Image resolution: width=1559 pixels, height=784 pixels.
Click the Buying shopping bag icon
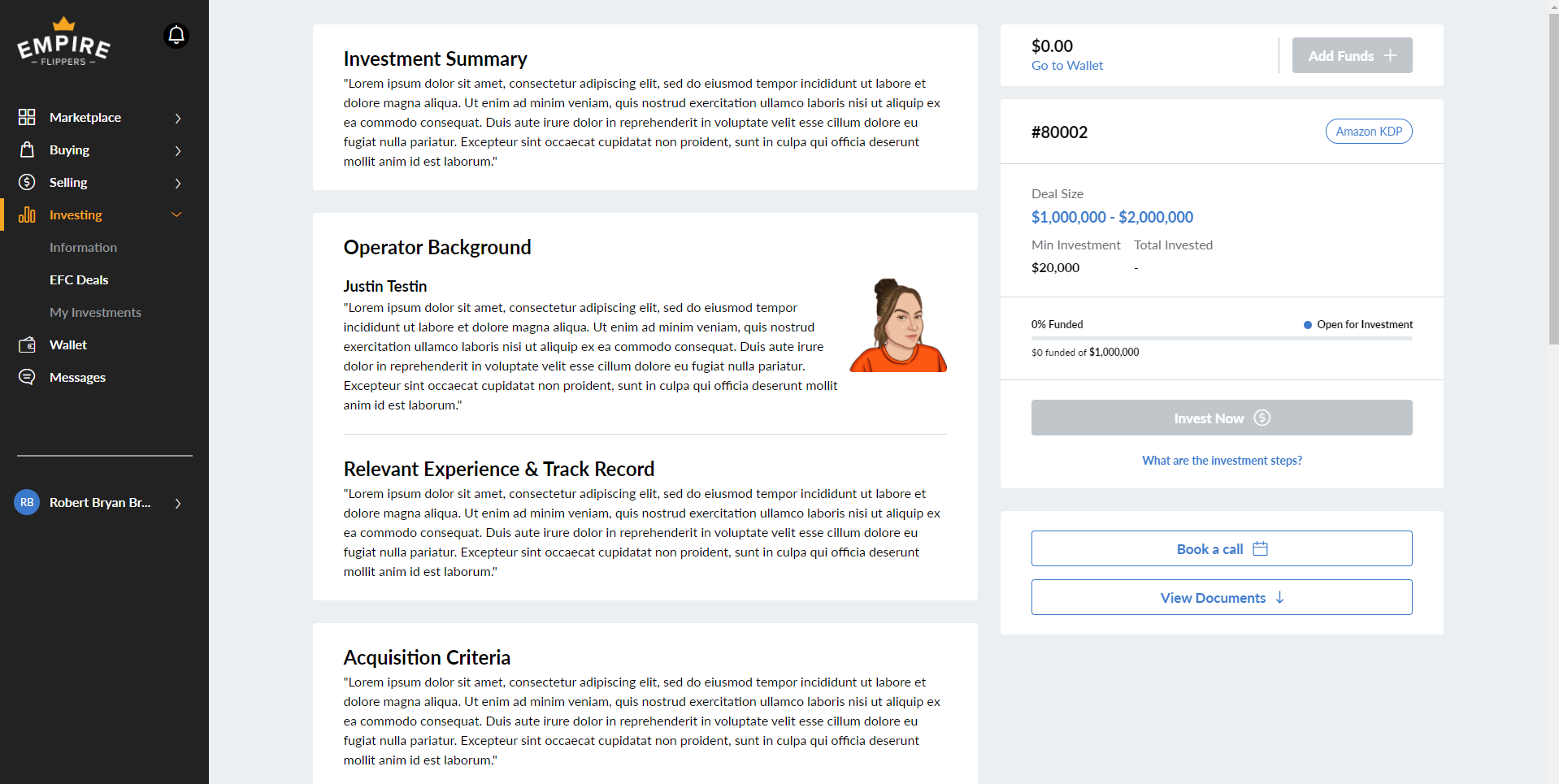[27, 149]
